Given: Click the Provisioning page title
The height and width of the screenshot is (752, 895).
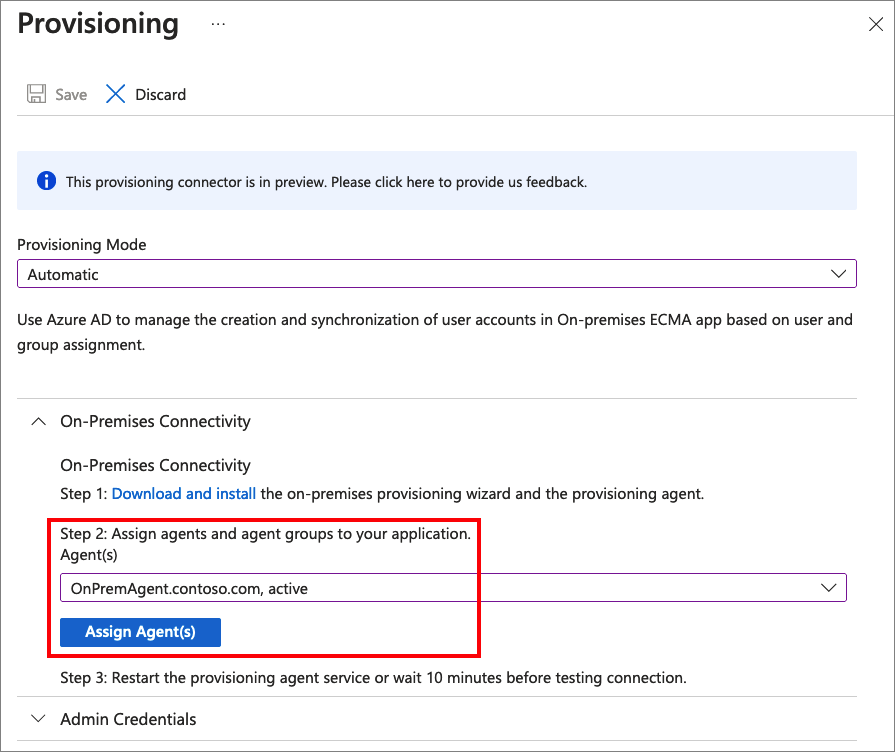Looking at the screenshot, I should point(98,24).
